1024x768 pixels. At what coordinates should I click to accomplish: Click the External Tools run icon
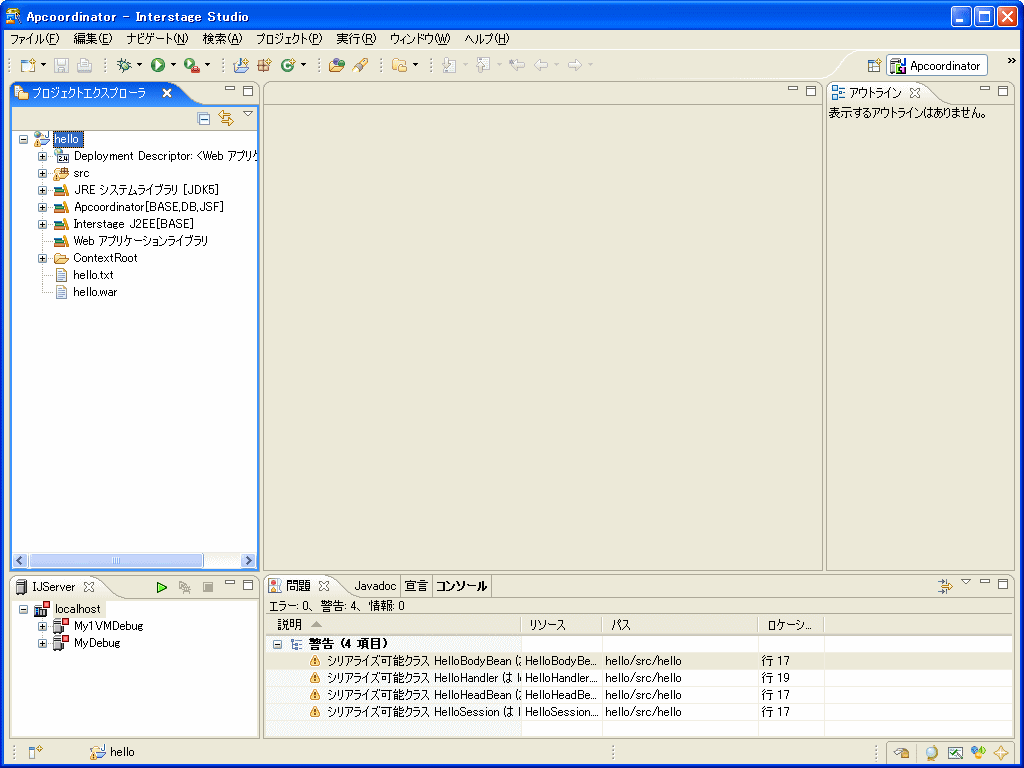(x=191, y=65)
